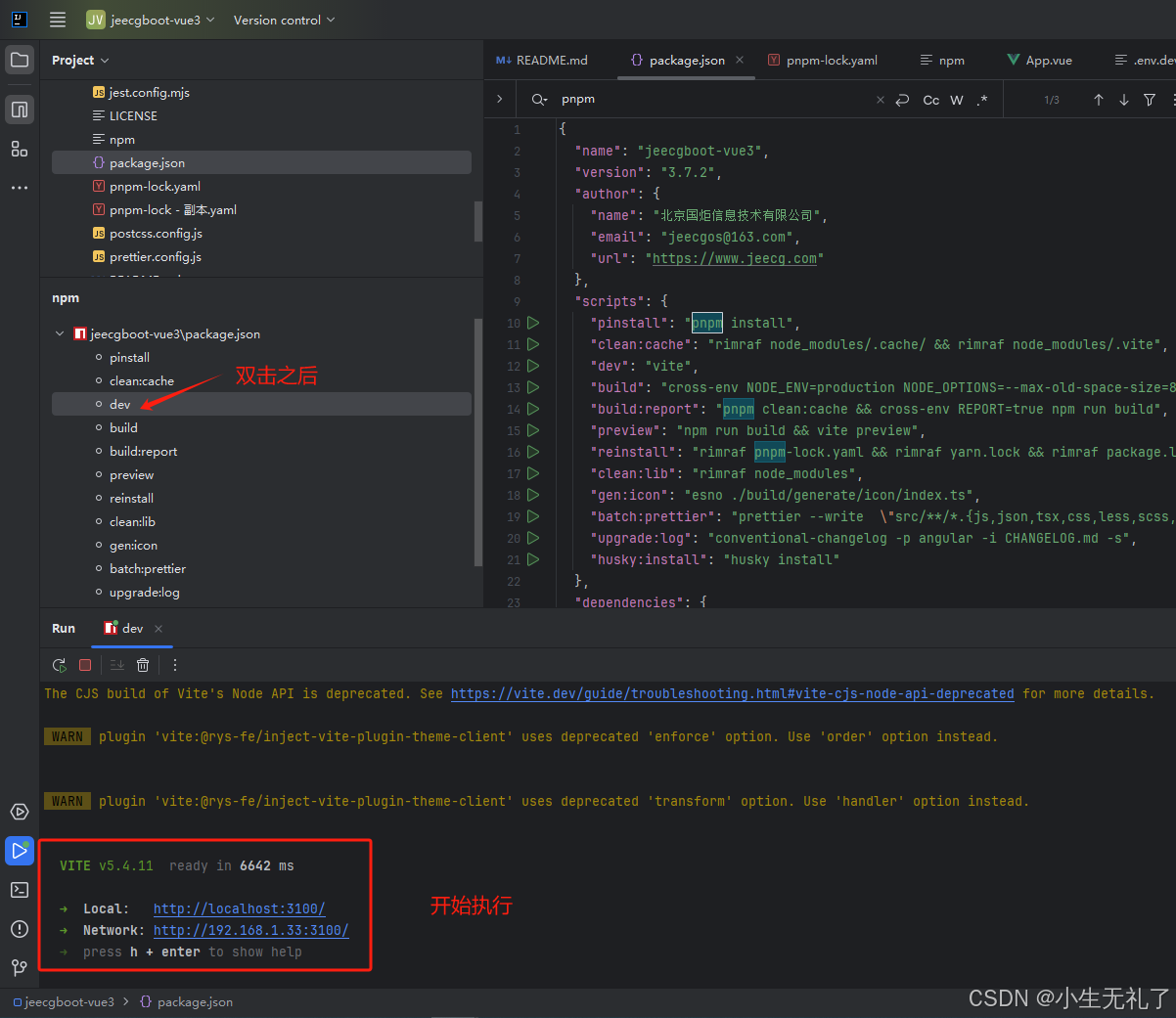
Task: Rerun the dev script
Action: (60, 665)
